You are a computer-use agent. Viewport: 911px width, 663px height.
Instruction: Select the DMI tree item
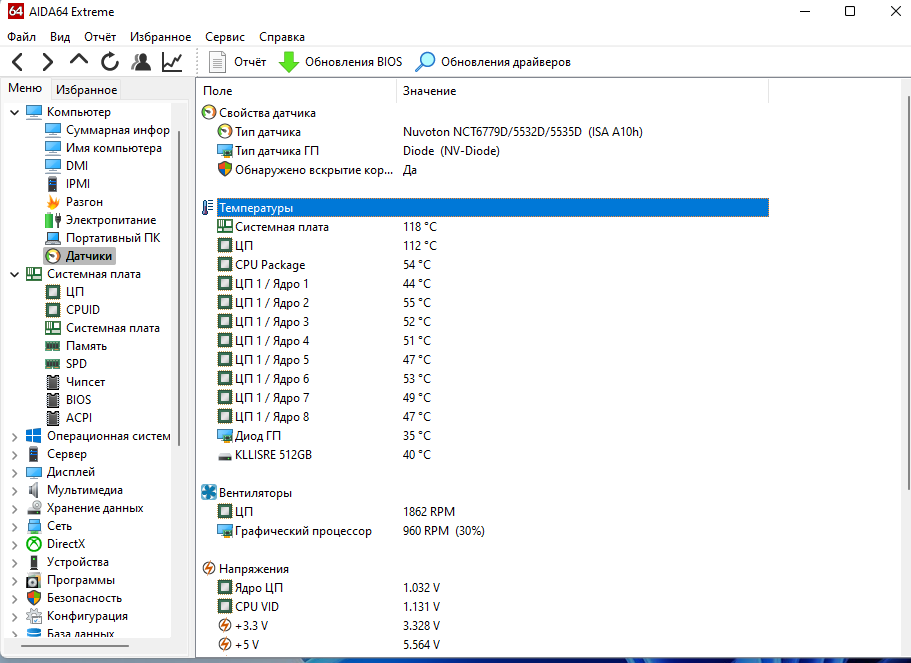[x=66, y=166]
